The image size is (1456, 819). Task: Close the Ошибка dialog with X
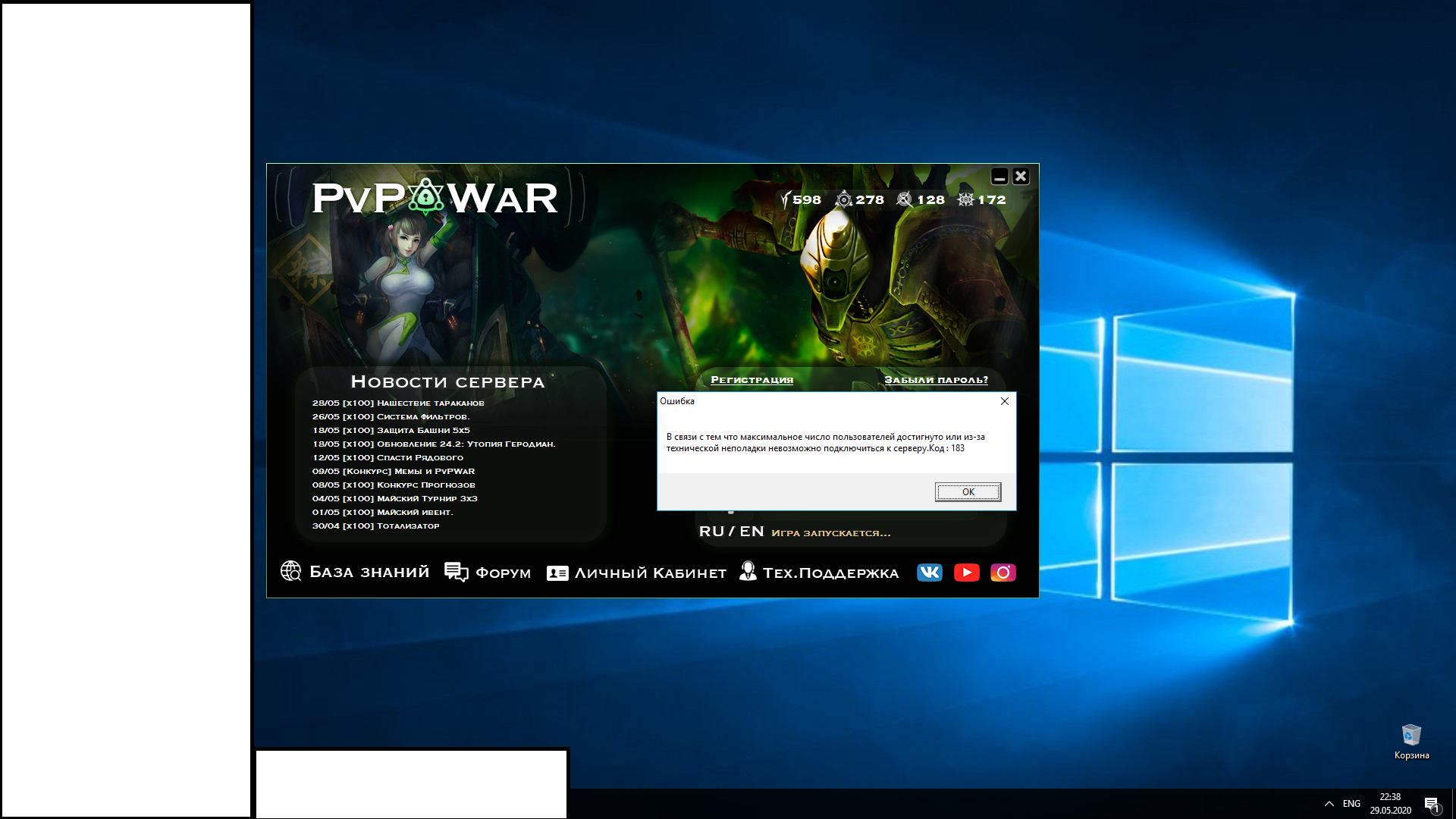tap(1004, 401)
